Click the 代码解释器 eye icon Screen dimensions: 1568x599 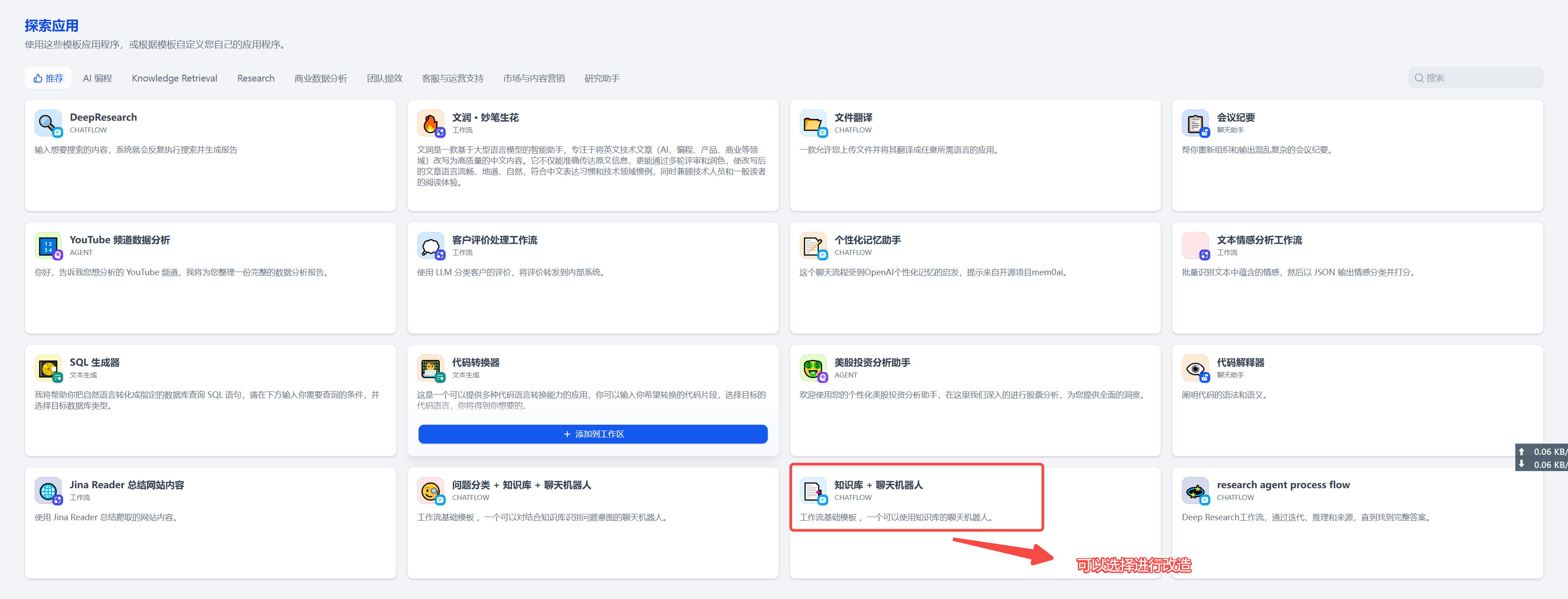coord(1194,368)
